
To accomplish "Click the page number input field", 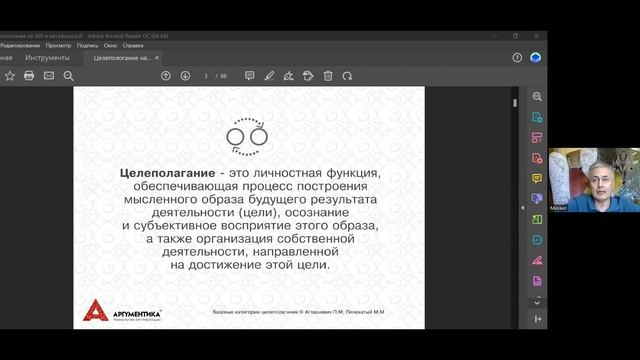I will [x=207, y=76].
